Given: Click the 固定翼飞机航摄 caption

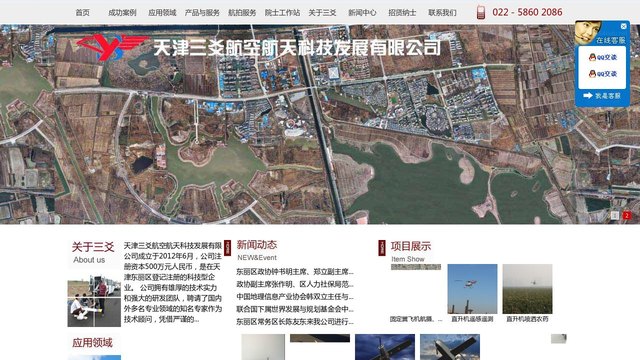Looking at the screenshot, I should [x=416, y=319].
